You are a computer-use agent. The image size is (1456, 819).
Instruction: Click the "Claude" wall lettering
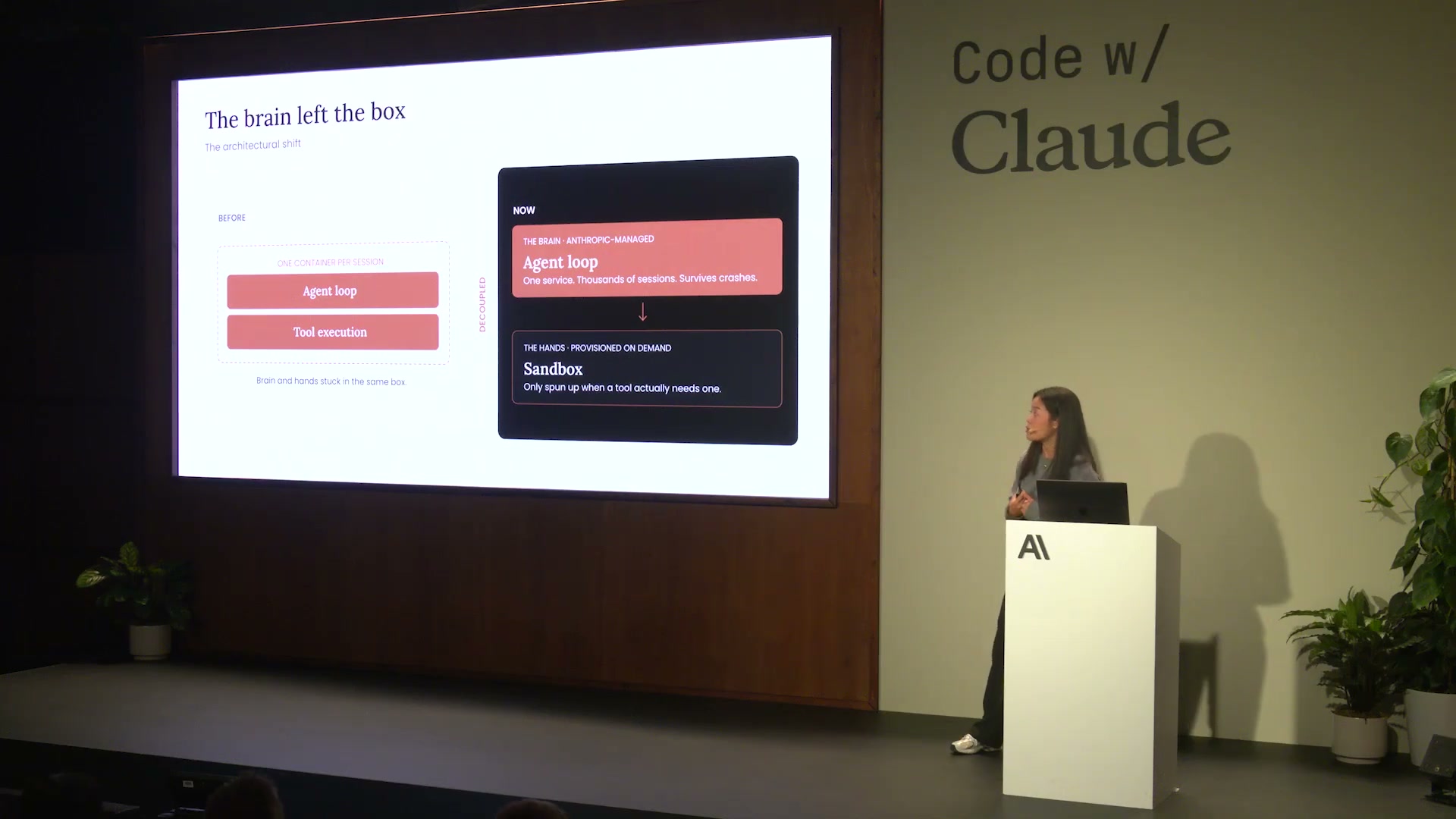[x=1090, y=138]
